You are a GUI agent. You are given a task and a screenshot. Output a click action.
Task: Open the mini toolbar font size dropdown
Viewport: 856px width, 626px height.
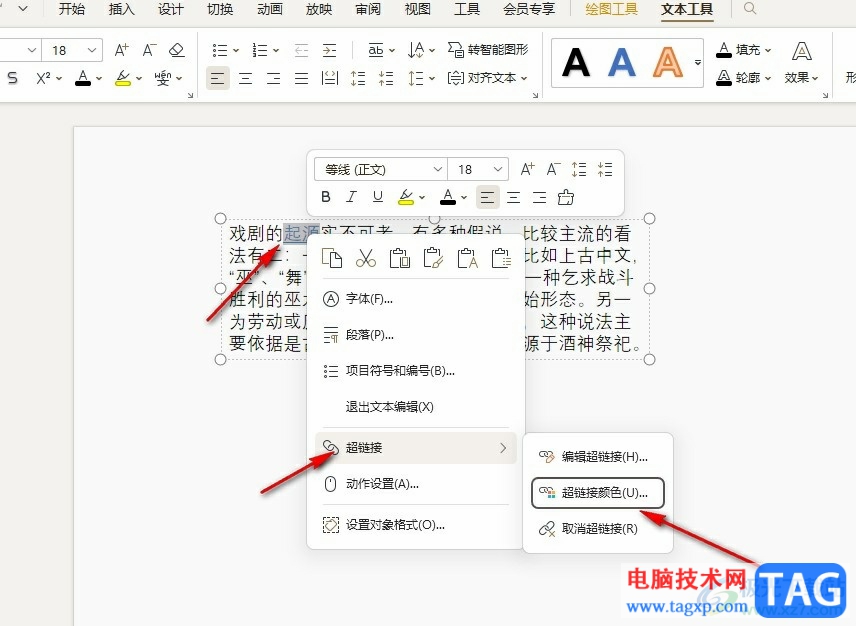[x=497, y=169]
